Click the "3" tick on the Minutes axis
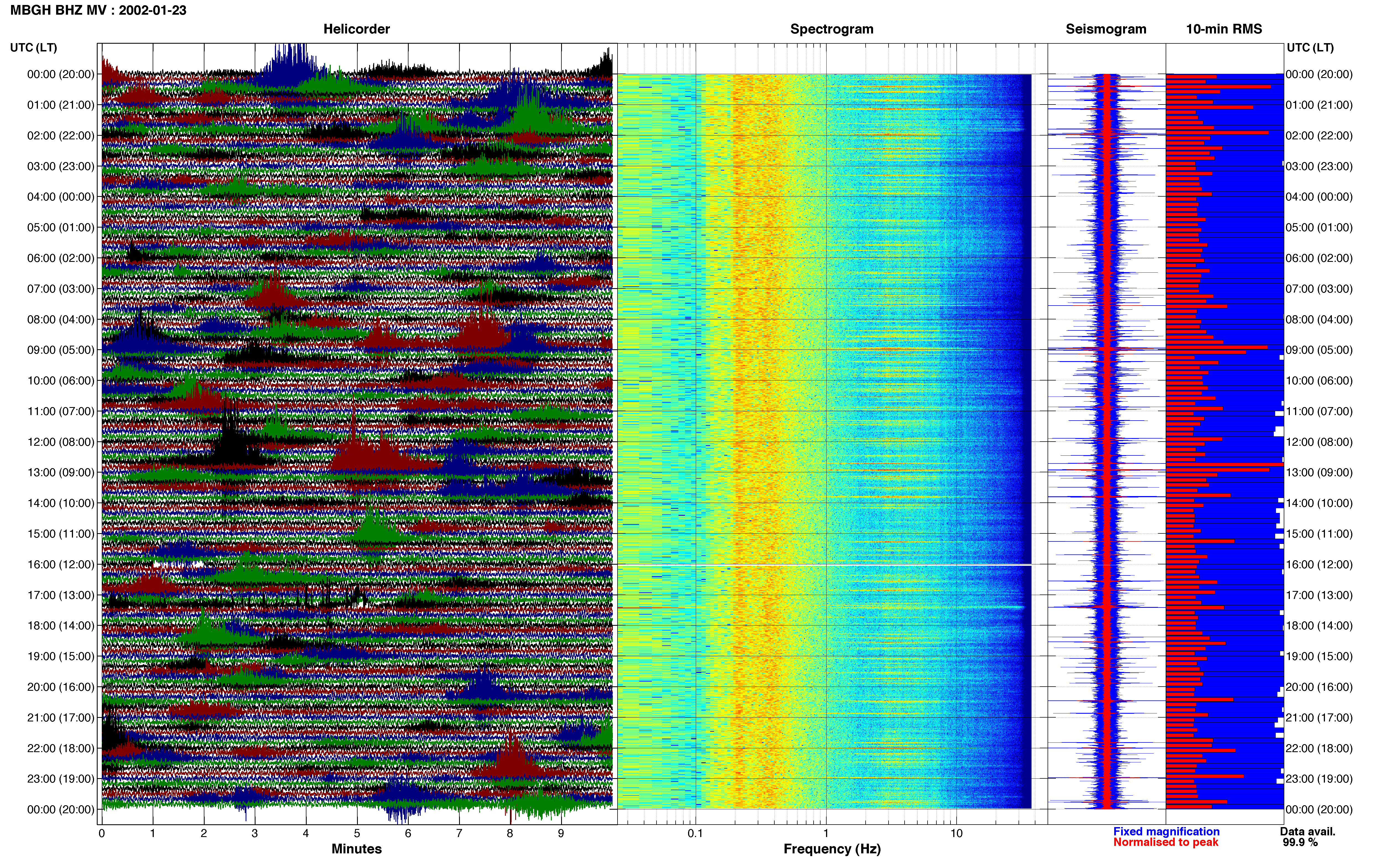This screenshot has height=868, width=1388. pyautogui.click(x=255, y=833)
